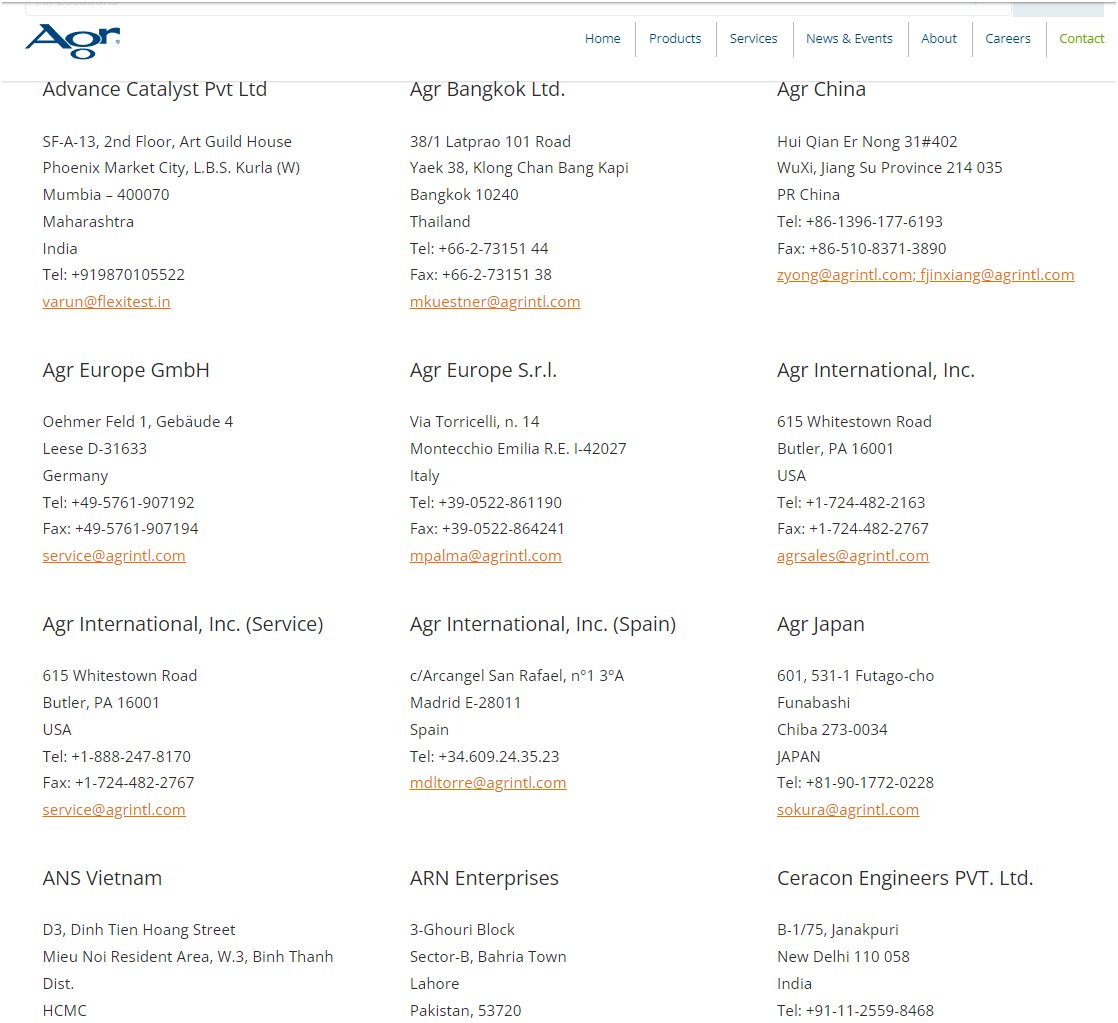Click the Agr China email link
1118x1023 pixels.
(925, 275)
